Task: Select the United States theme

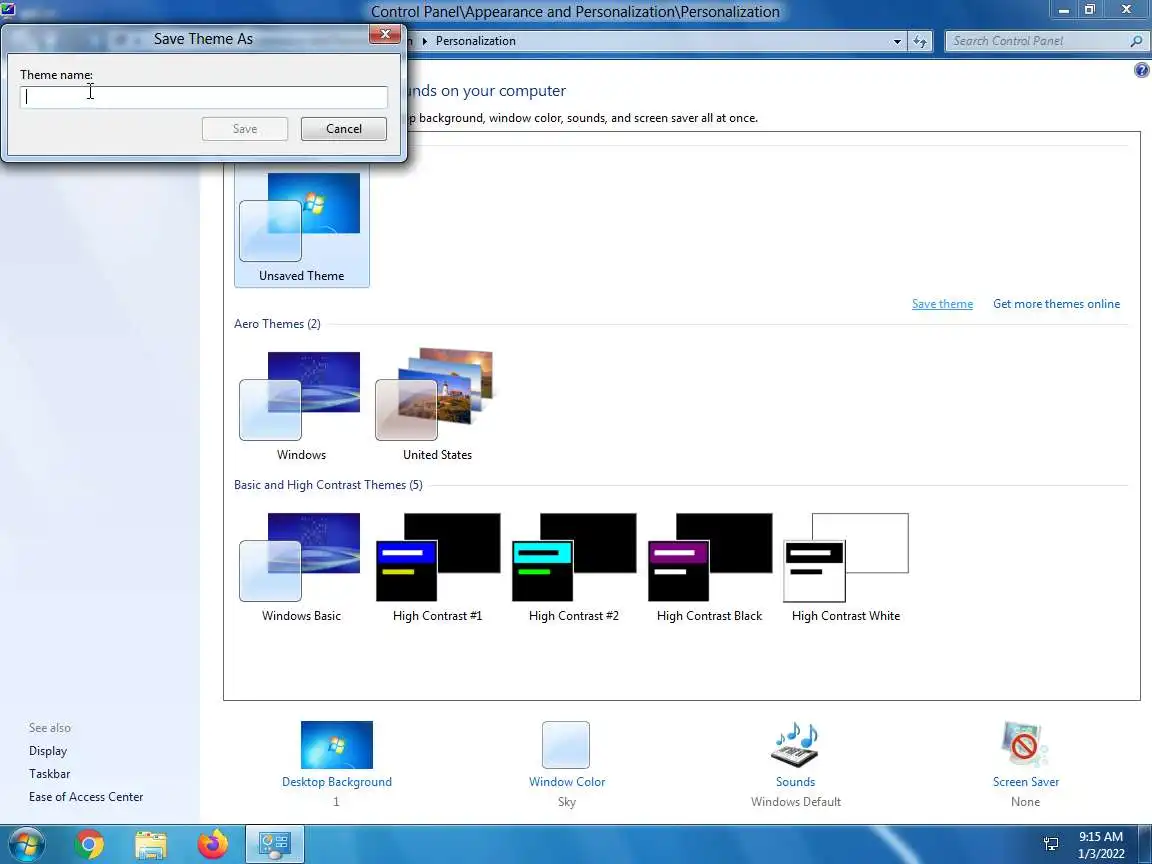Action: [437, 406]
